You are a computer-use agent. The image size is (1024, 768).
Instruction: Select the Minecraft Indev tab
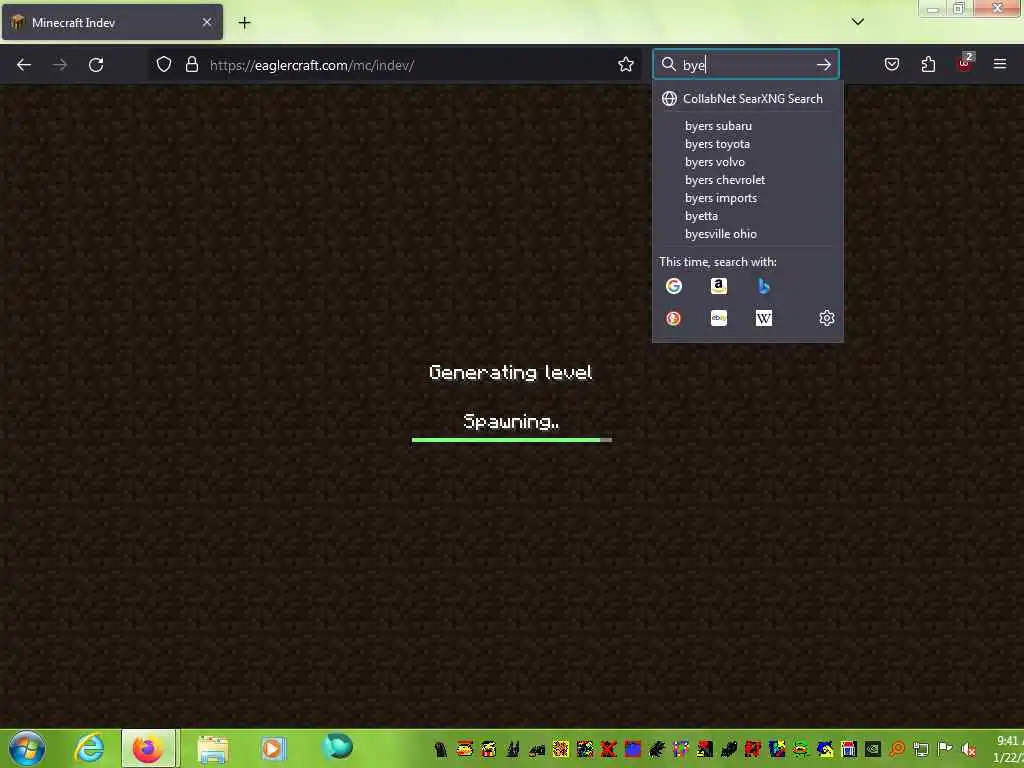pos(112,22)
